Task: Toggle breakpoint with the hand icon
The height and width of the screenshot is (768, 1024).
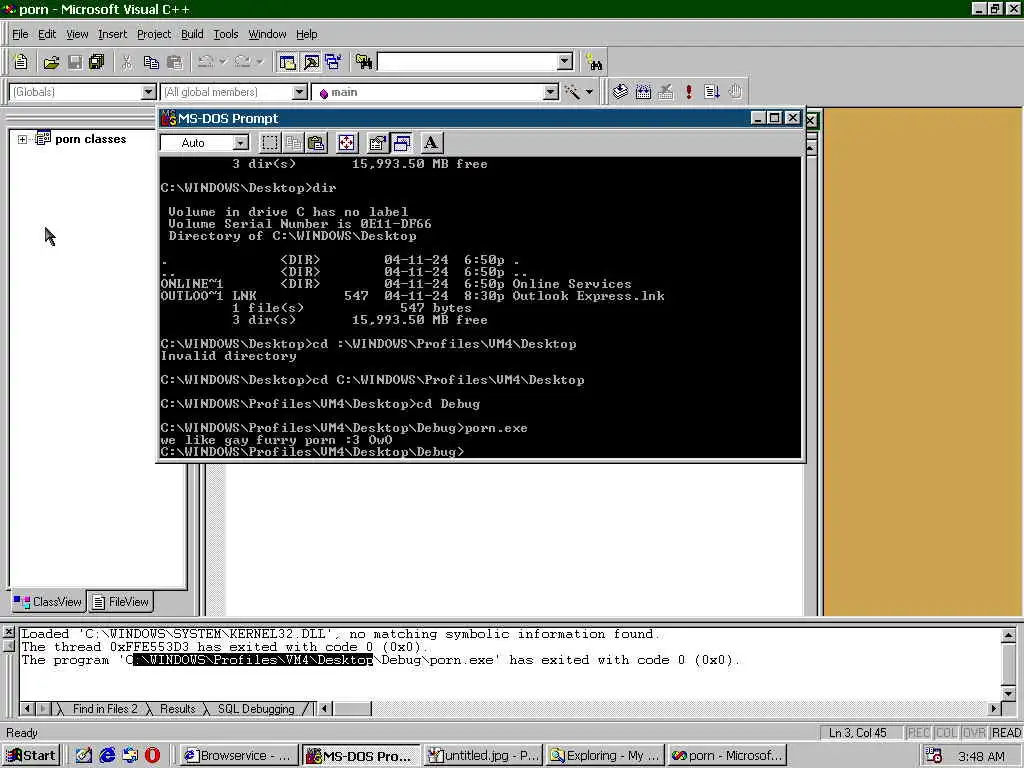Action: [735, 92]
